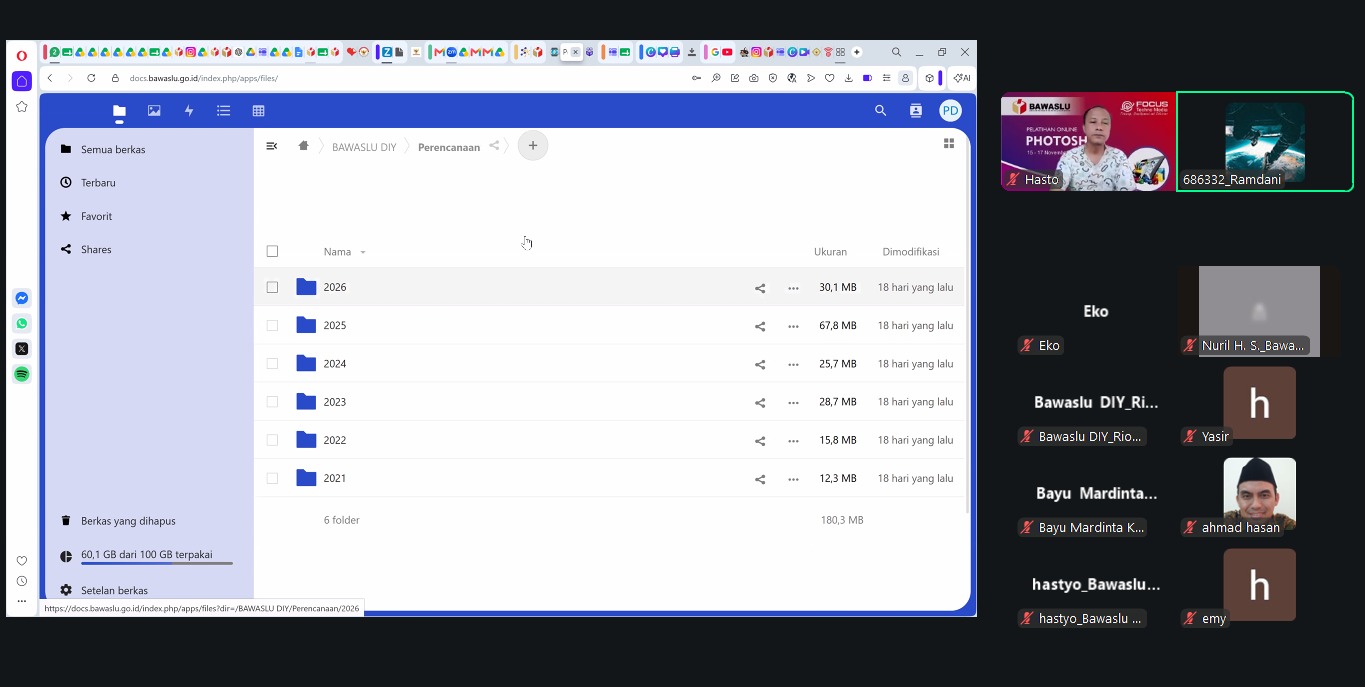Open Opera sidebar bookmarks star icon
Viewport: 1365px width, 687px height.
coord(22,106)
